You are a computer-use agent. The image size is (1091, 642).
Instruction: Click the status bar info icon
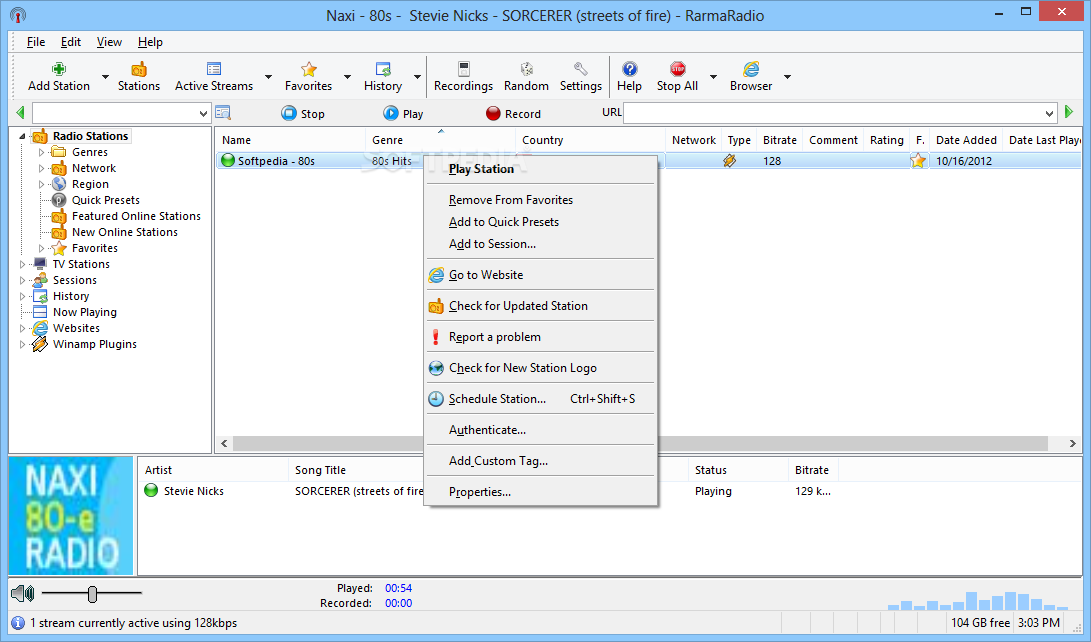tap(18, 623)
